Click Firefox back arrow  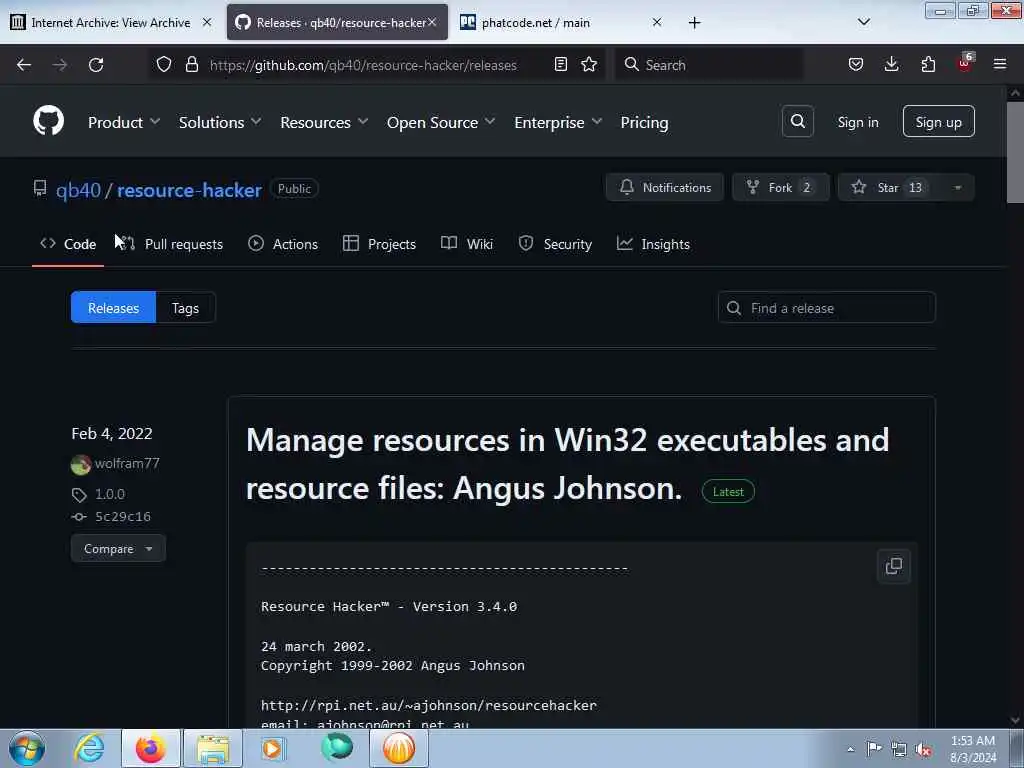pos(24,65)
